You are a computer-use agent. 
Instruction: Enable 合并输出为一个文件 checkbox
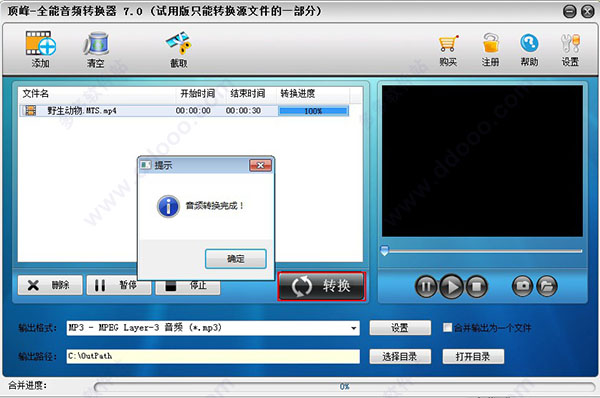coord(447,328)
